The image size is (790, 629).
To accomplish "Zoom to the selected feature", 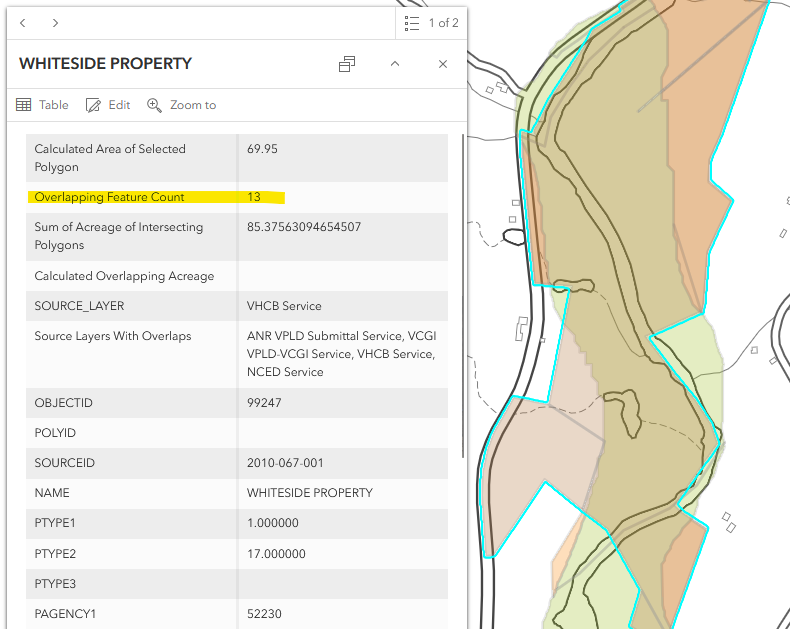I will point(181,105).
